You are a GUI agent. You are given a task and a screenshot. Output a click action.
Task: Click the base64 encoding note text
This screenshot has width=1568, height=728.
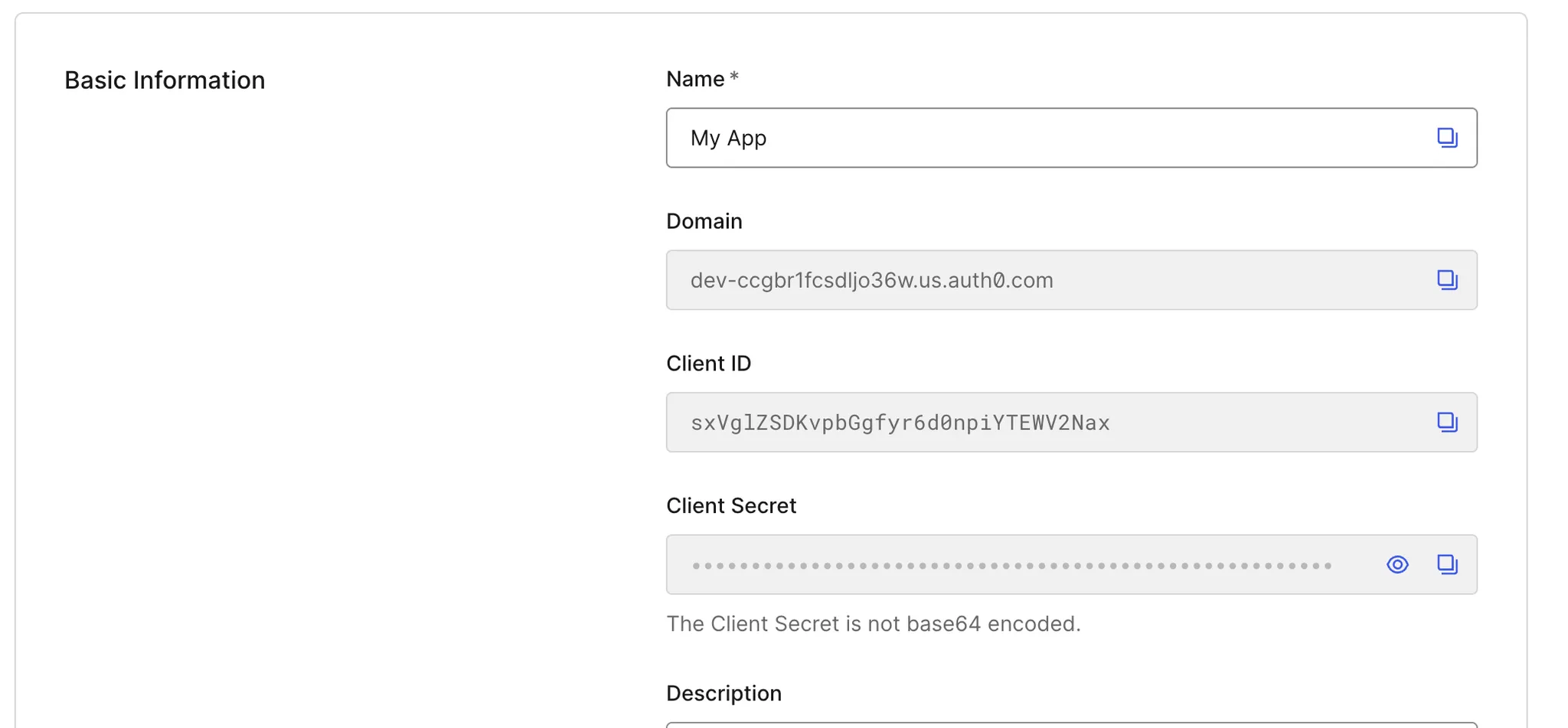tap(873, 624)
